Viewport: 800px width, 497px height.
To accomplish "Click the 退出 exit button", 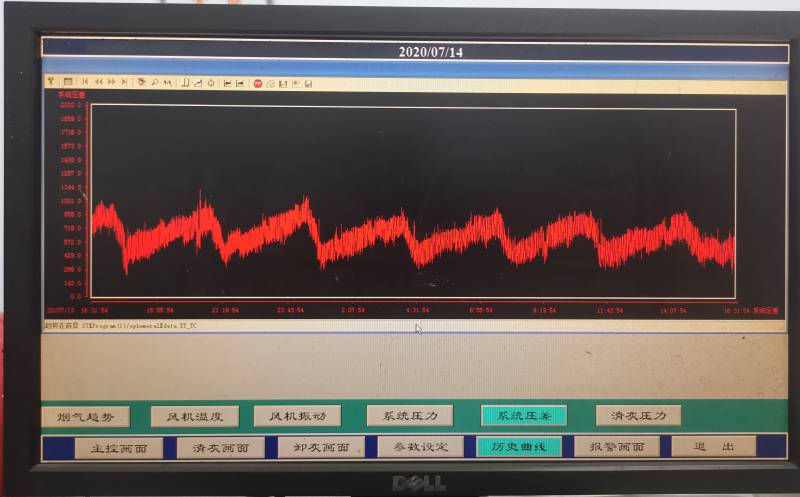I will pyautogui.click(x=713, y=446).
